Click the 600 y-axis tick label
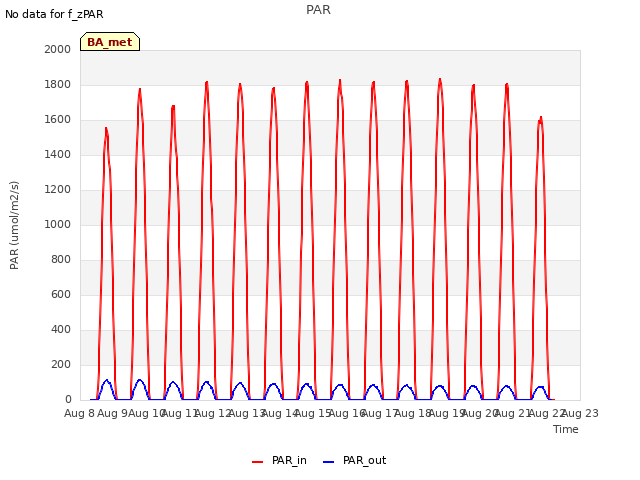Viewport: 640px width, 480px height. pos(61,294)
